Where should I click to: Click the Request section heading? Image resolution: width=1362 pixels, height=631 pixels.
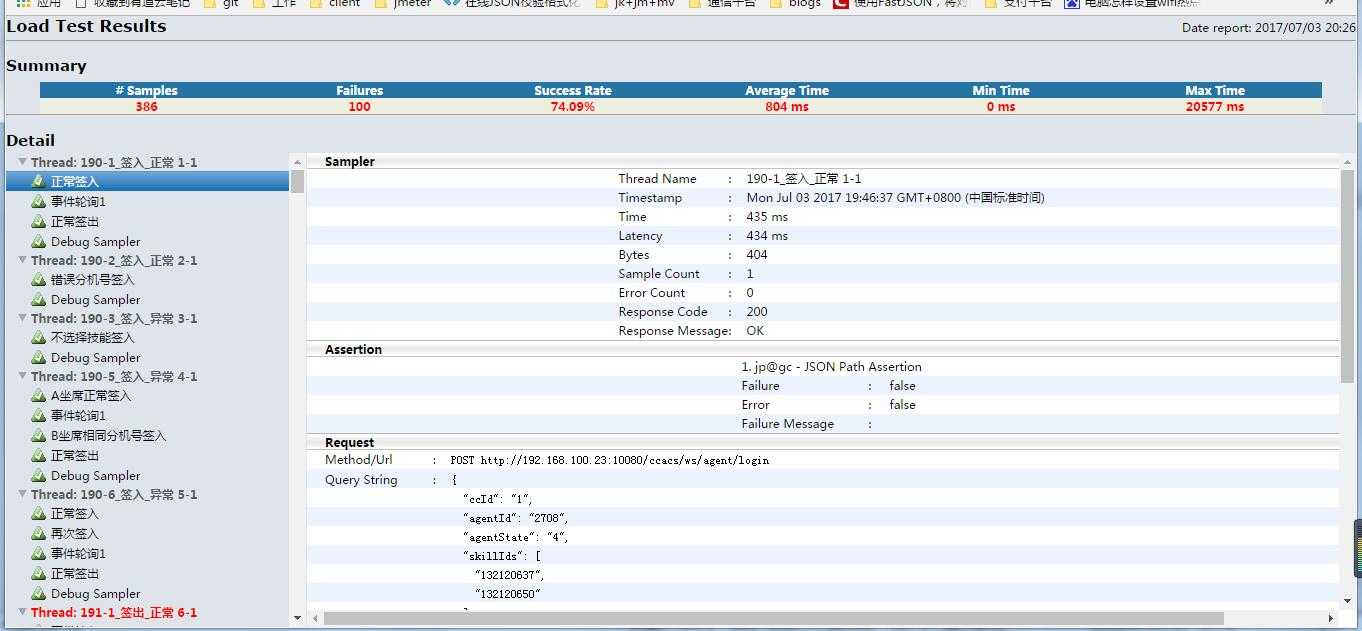tap(349, 442)
